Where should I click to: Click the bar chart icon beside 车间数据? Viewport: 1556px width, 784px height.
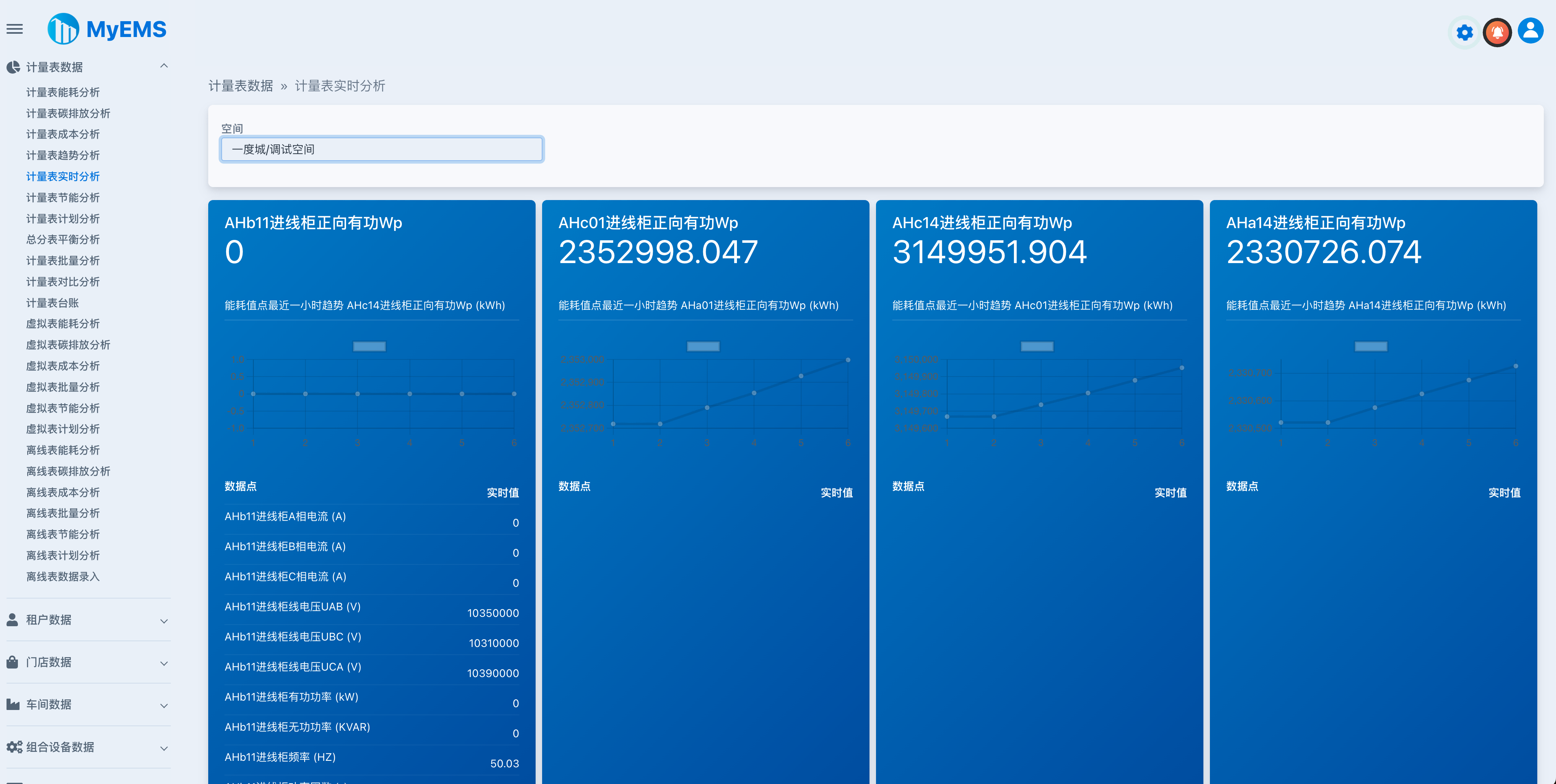click(13, 704)
